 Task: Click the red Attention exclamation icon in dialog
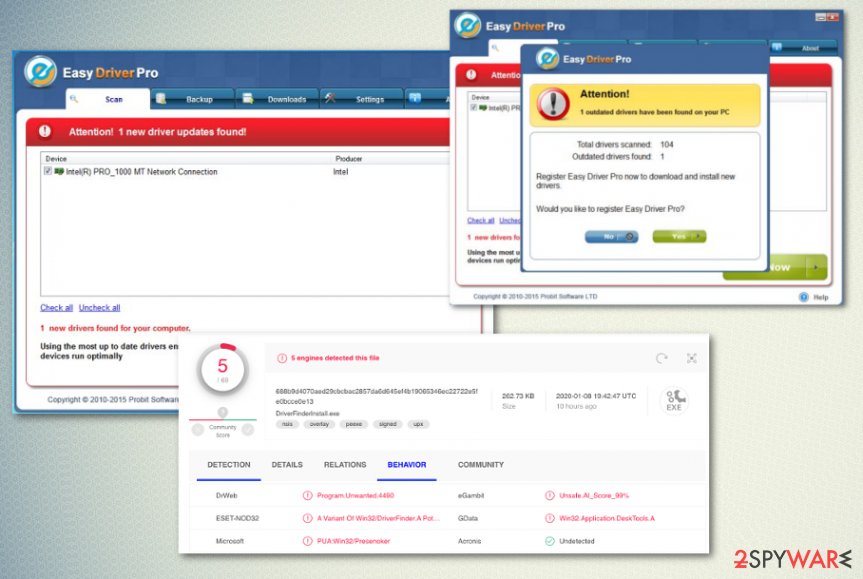click(553, 103)
